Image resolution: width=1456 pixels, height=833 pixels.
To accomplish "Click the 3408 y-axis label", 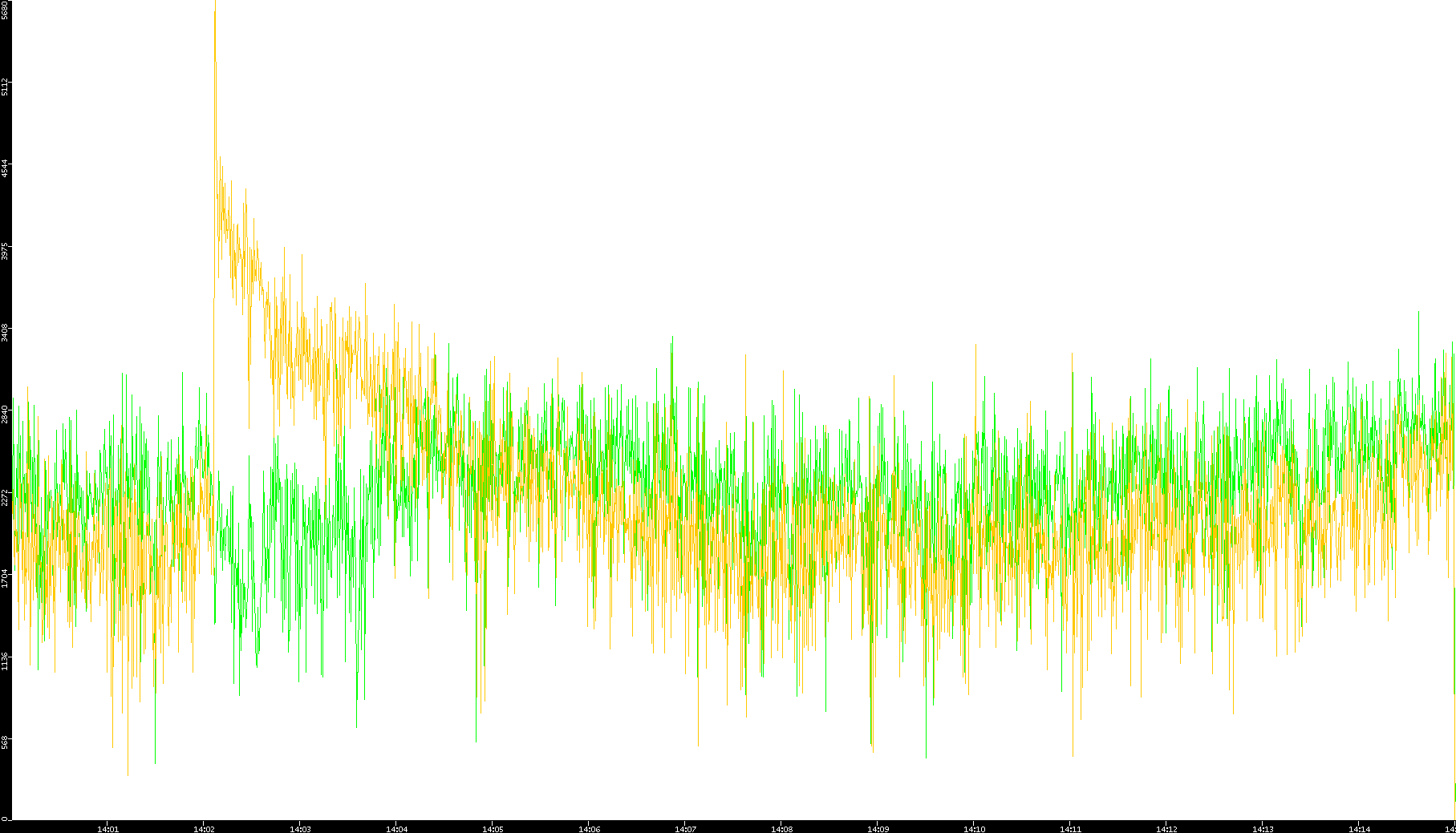I will 5,333.
